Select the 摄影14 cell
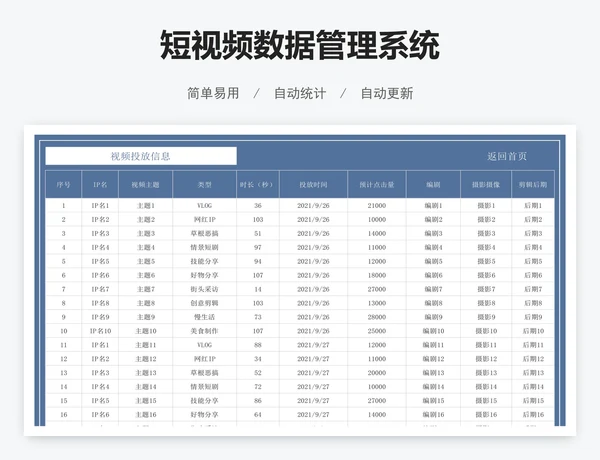 click(x=486, y=387)
